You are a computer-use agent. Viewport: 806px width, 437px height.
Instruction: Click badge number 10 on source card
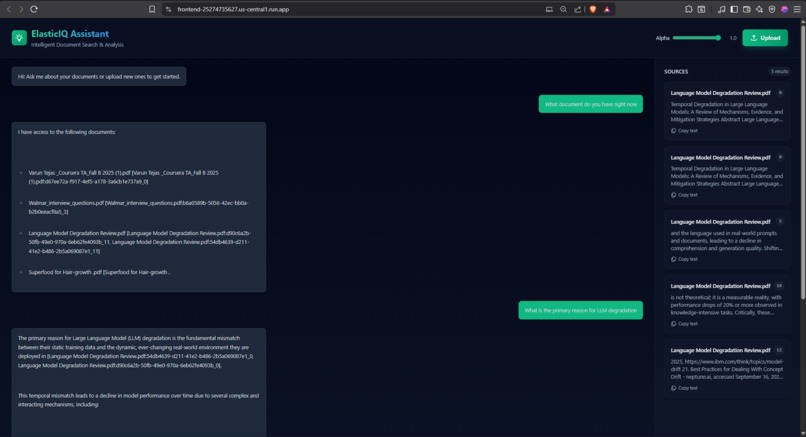779,286
